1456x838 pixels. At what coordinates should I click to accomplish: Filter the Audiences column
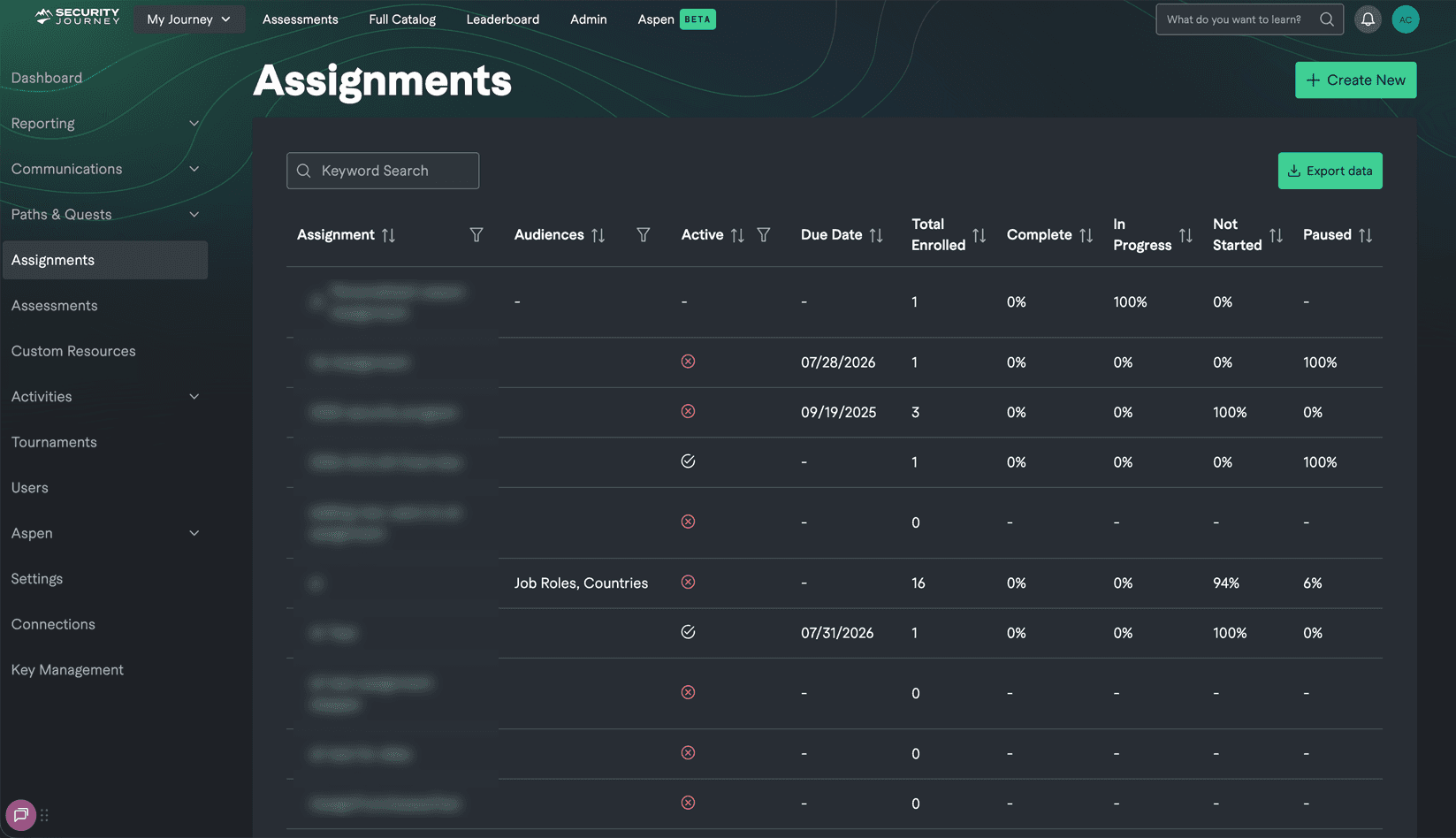[x=644, y=235]
